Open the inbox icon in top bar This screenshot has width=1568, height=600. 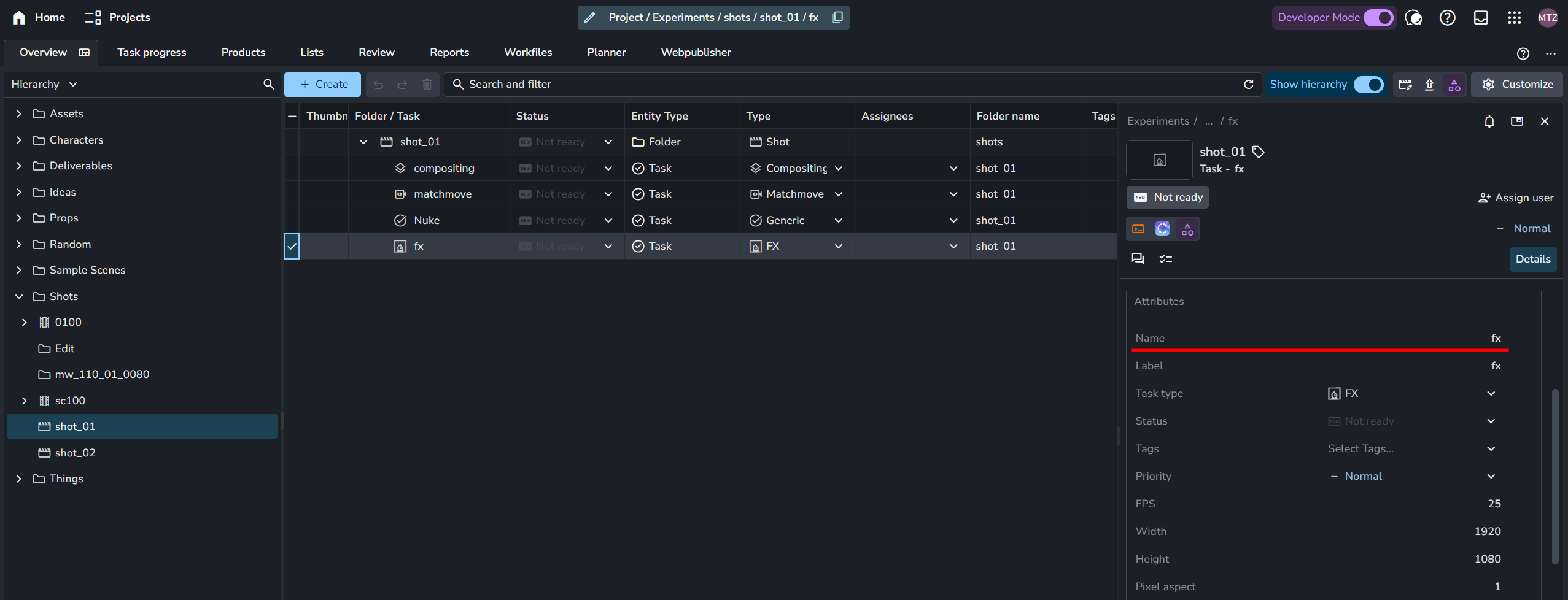[x=1481, y=18]
